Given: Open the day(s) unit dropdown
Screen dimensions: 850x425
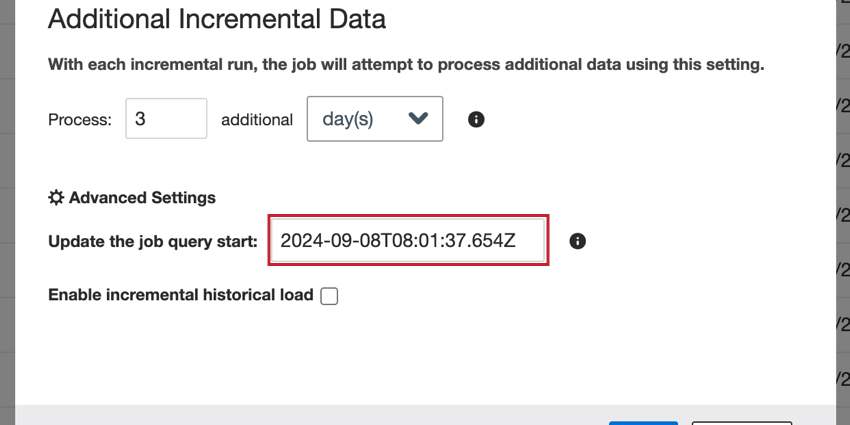Looking at the screenshot, I should click(373, 118).
